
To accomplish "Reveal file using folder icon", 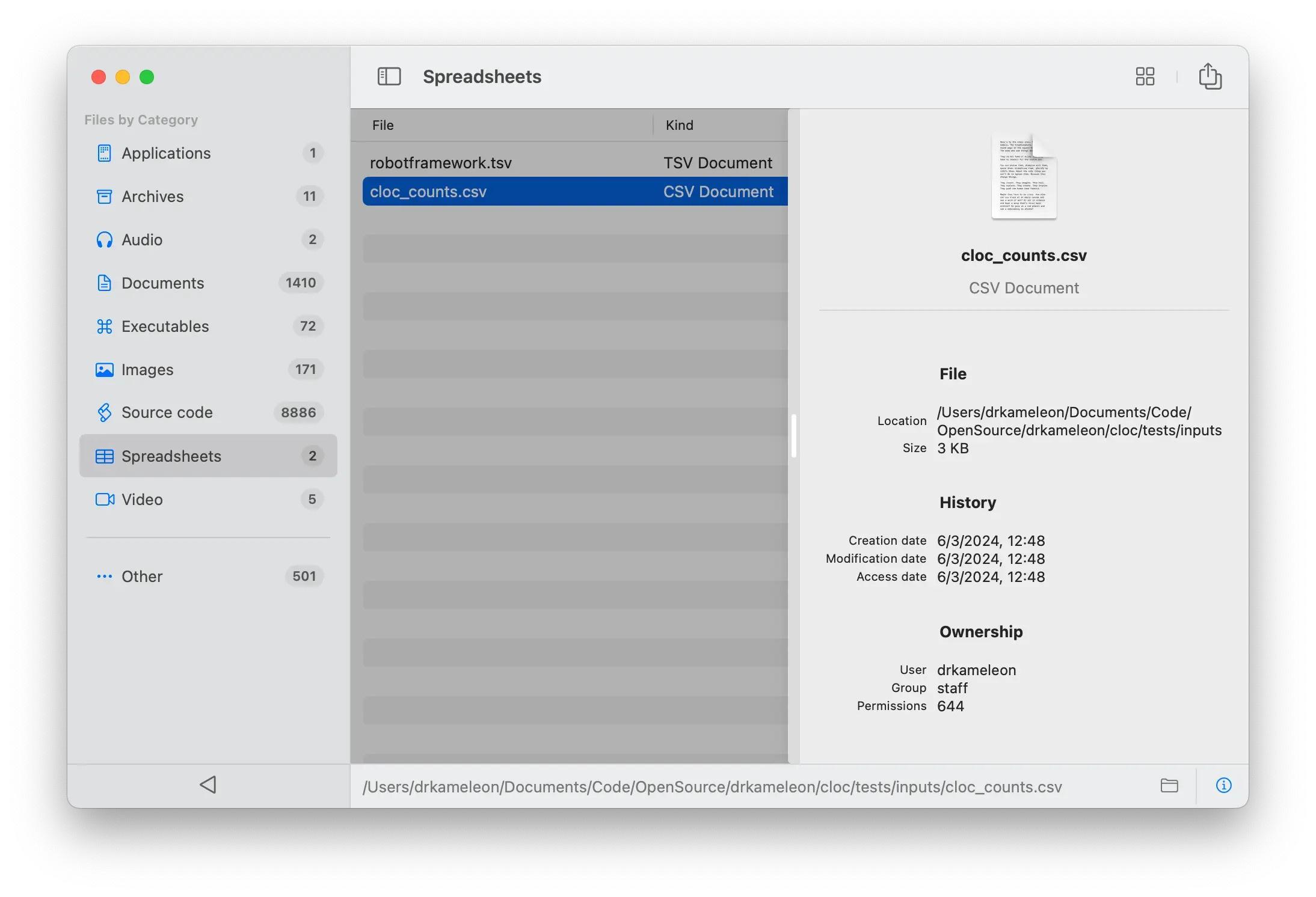I will pyautogui.click(x=1169, y=786).
